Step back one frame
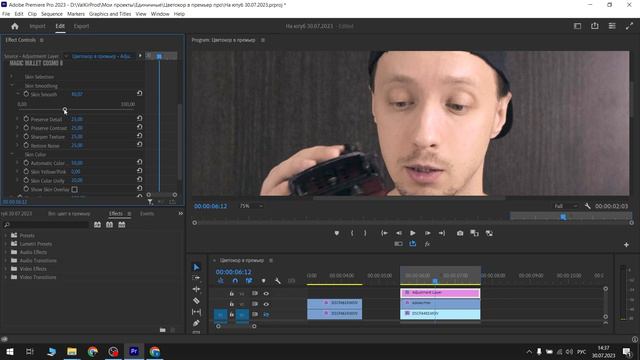The image size is (640, 360). (x=399, y=233)
